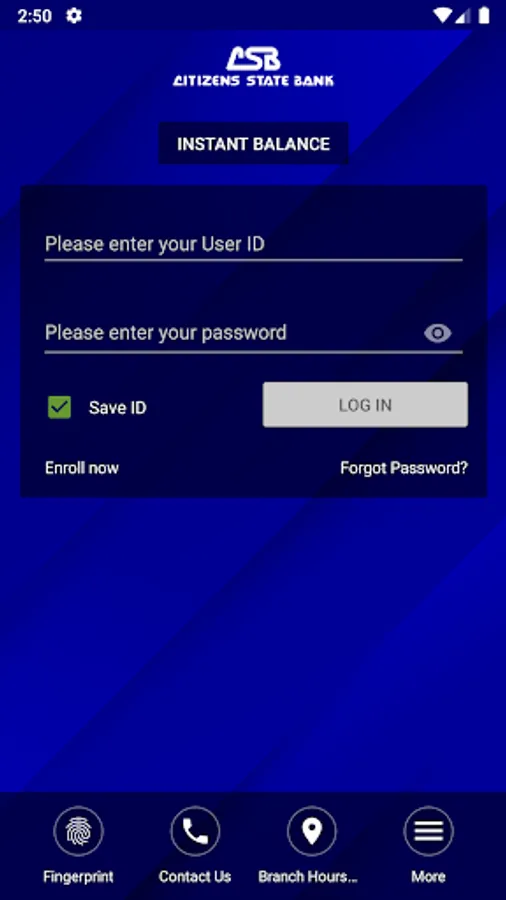Viewport: 506px width, 900px height.
Task: Select the Contact Us label
Action: [195, 876]
